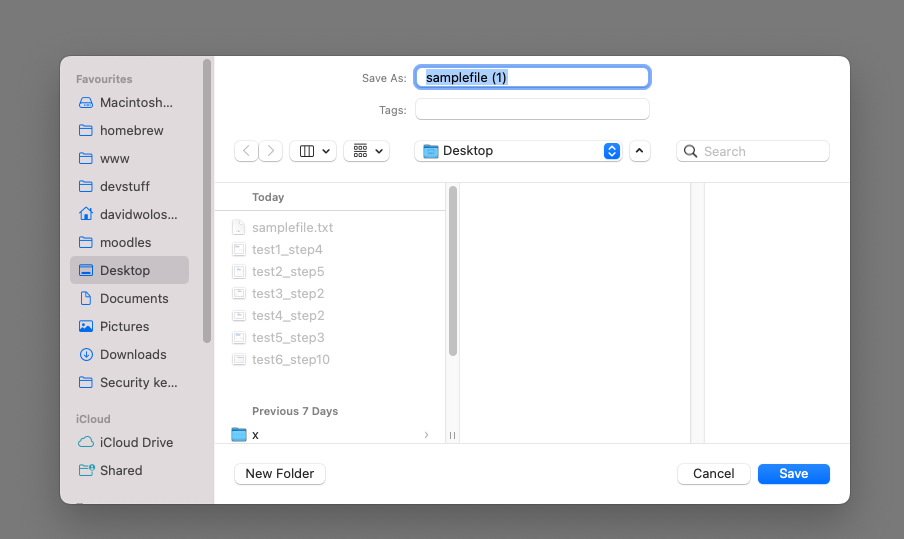Go forward with the right chevron
The height and width of the screenshot is (539, 904).
point(271,151)
